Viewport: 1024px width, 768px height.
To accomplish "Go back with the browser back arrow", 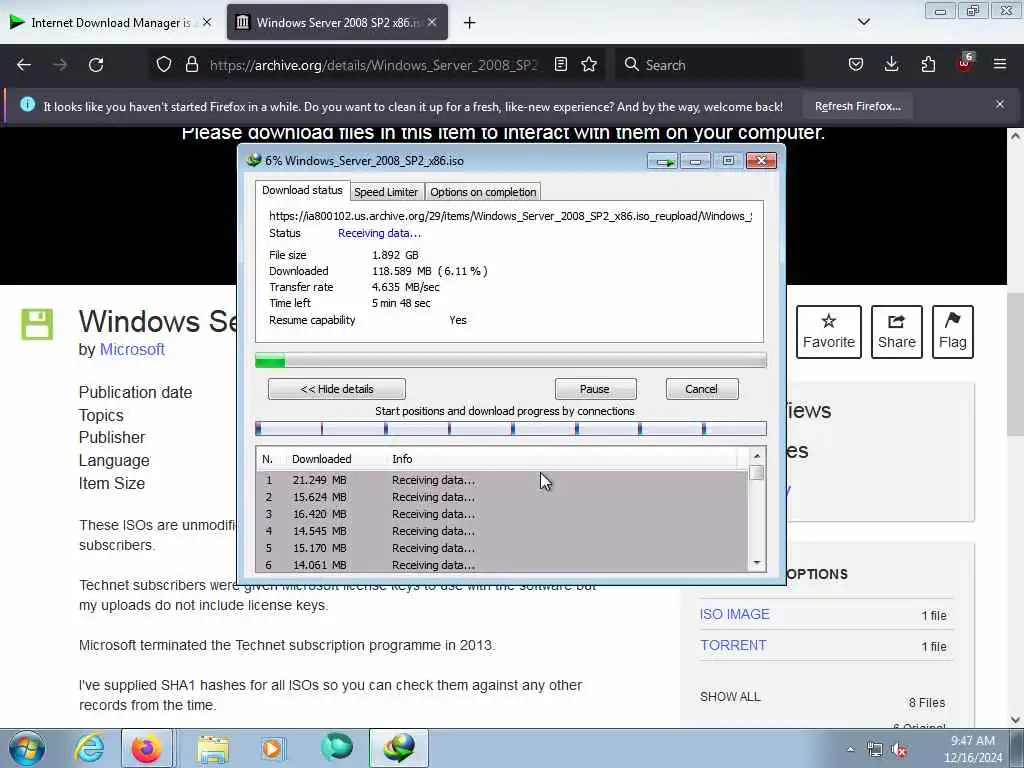I will [x=24, y=65].
